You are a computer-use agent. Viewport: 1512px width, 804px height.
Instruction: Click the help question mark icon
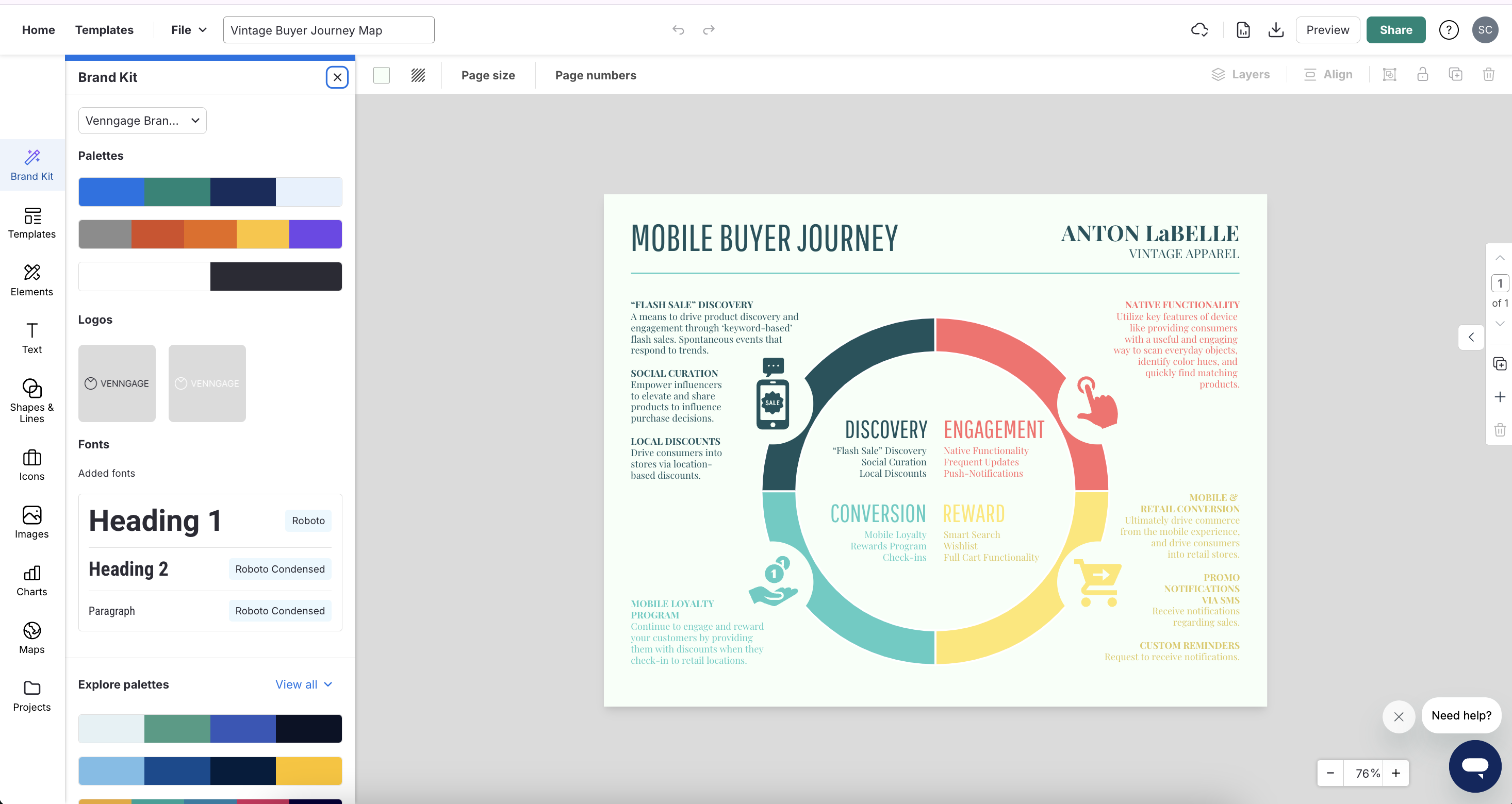click(x=1448, y=30)
